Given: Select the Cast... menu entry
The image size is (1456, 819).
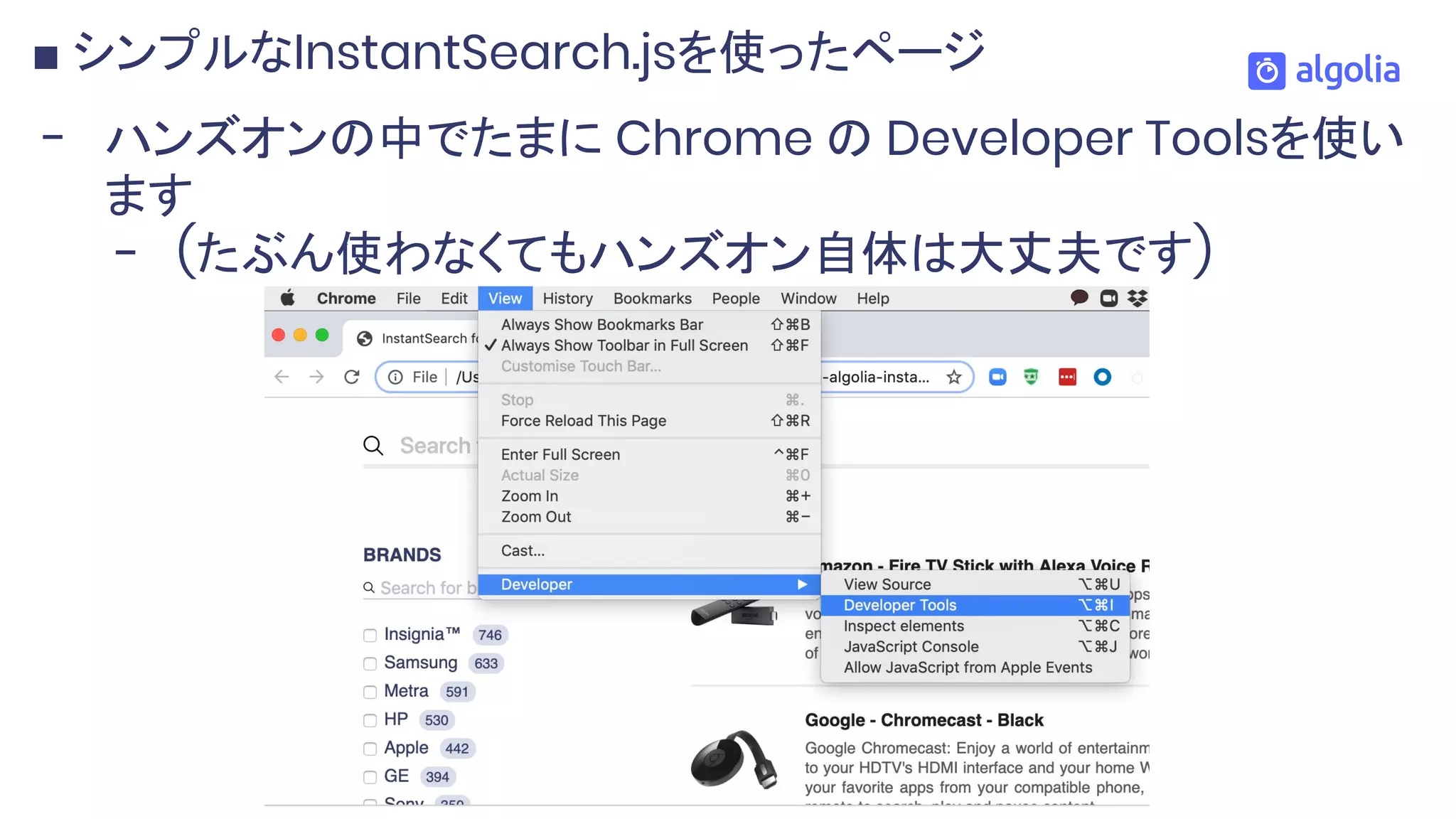Looking at the screenshot, I should [649, 550].
